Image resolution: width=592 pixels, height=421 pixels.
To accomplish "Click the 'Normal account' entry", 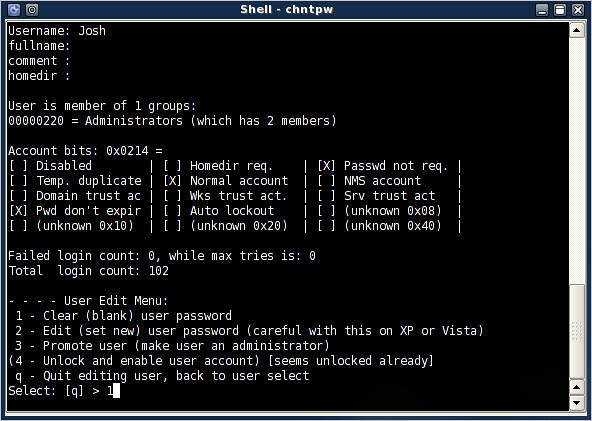I will click(x=226, y=181).
